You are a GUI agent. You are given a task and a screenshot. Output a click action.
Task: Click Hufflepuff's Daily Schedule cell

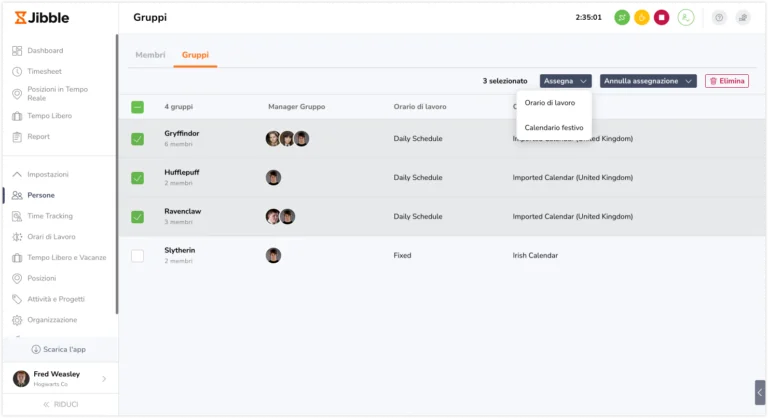(x=418, y=177)
